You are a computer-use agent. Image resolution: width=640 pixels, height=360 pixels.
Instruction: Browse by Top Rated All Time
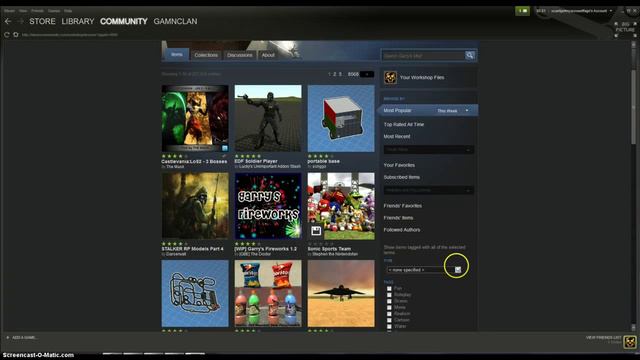coord(404,124)
